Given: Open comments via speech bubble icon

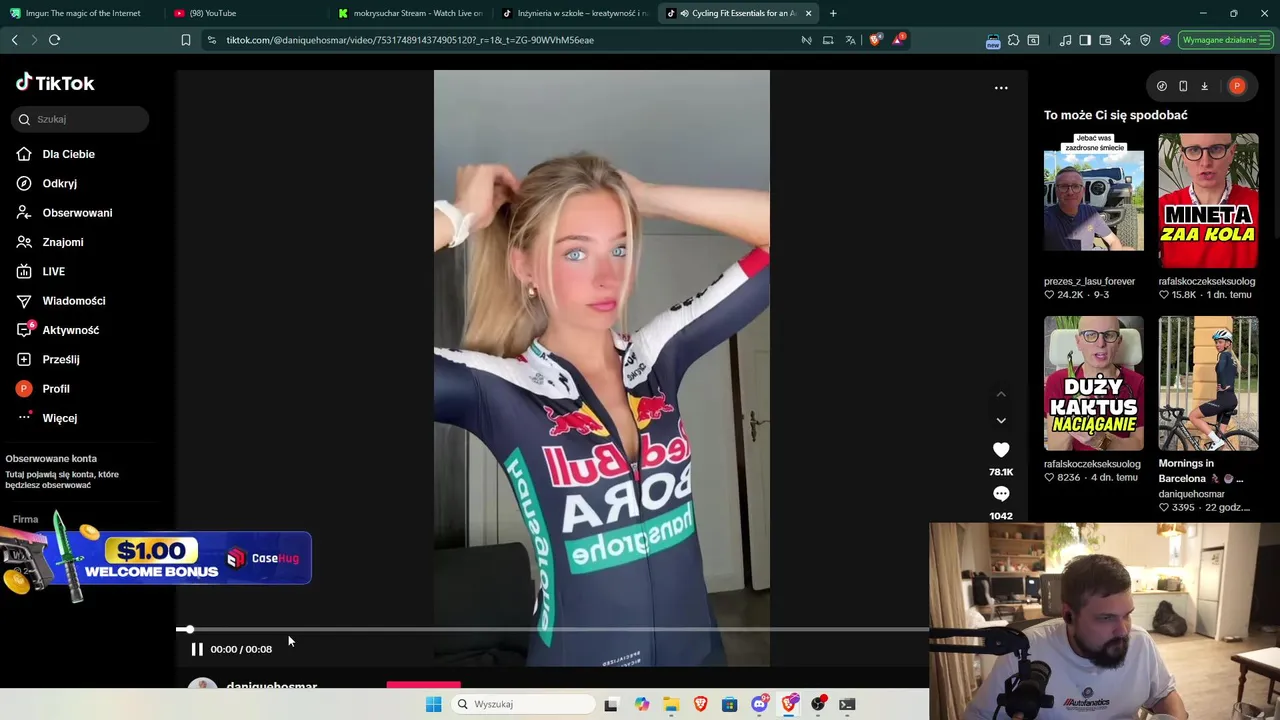Looking at the screenshot, I should (1001, 494).
